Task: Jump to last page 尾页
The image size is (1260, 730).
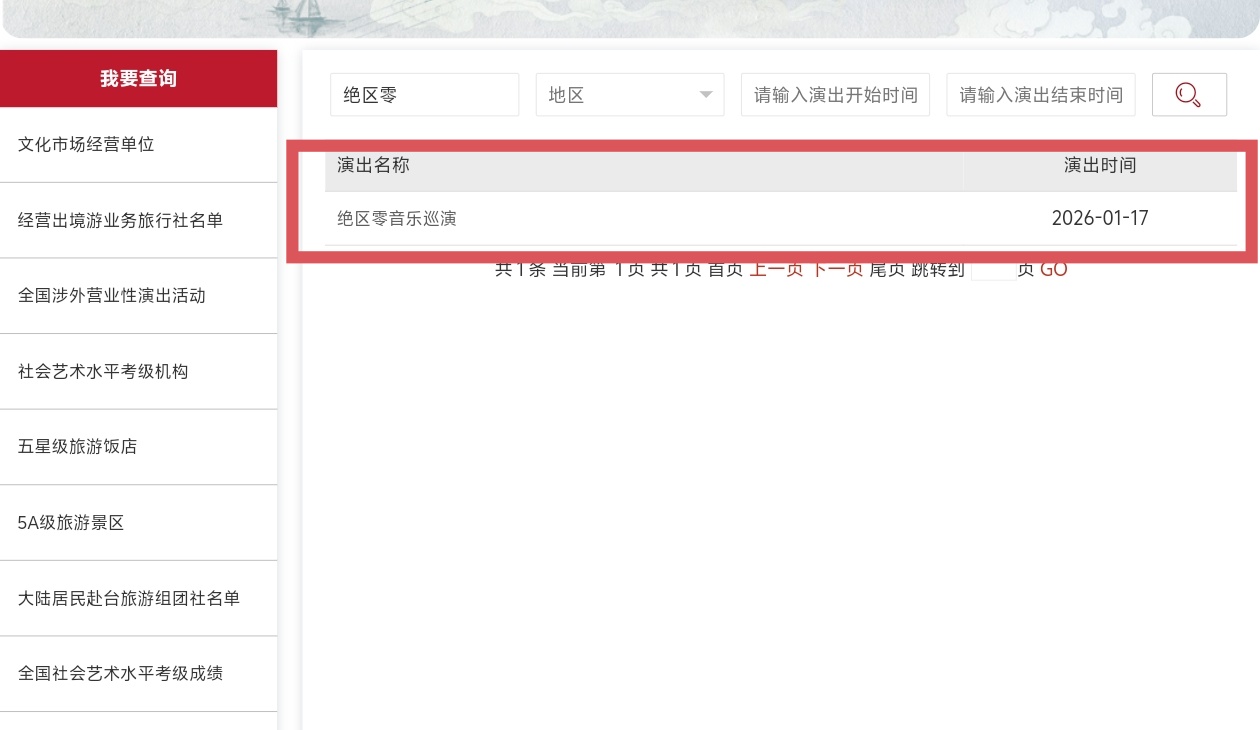Action: click(x=887, y=269)
